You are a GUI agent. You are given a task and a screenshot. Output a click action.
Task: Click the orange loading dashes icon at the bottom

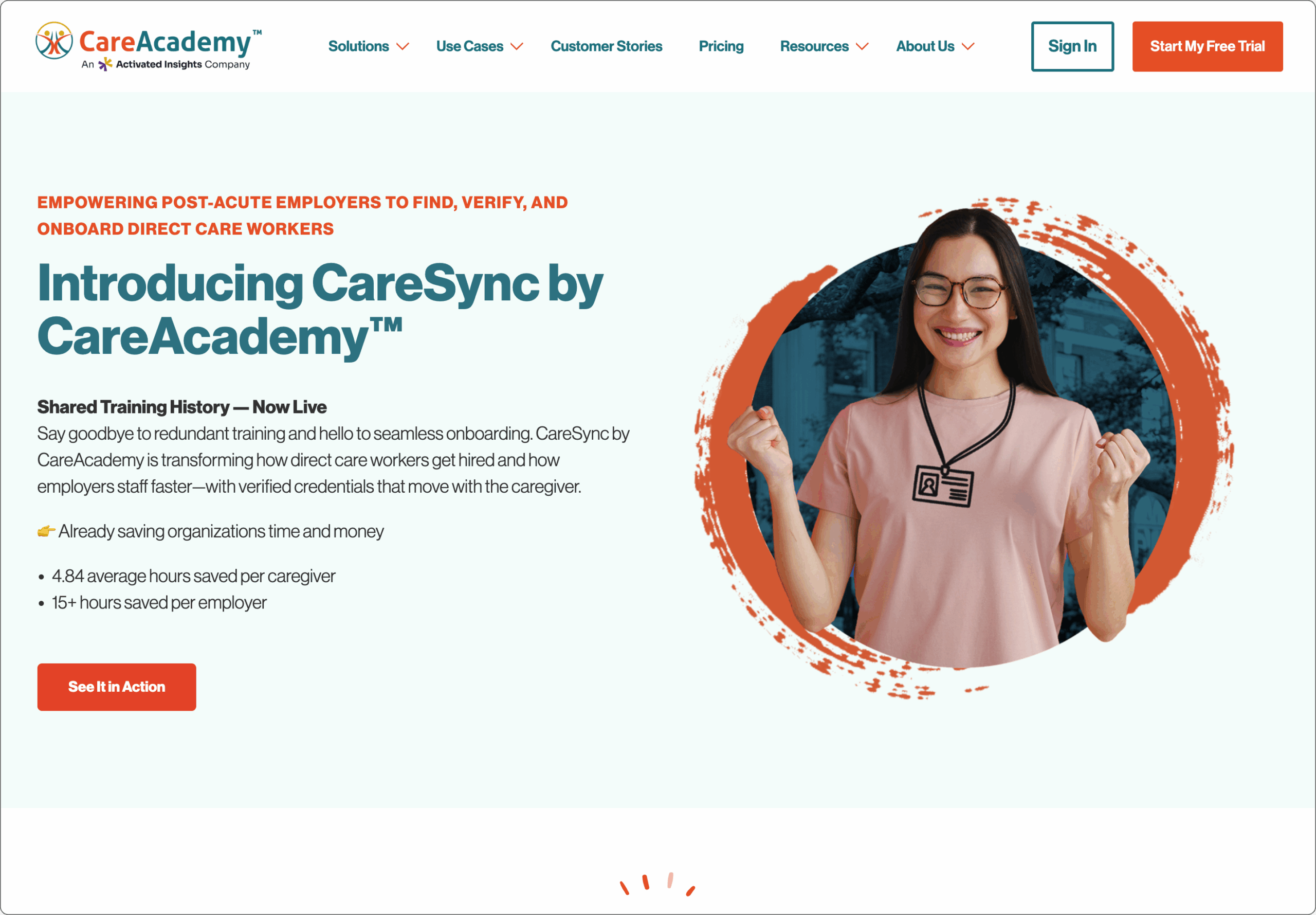tap(657, 884)
